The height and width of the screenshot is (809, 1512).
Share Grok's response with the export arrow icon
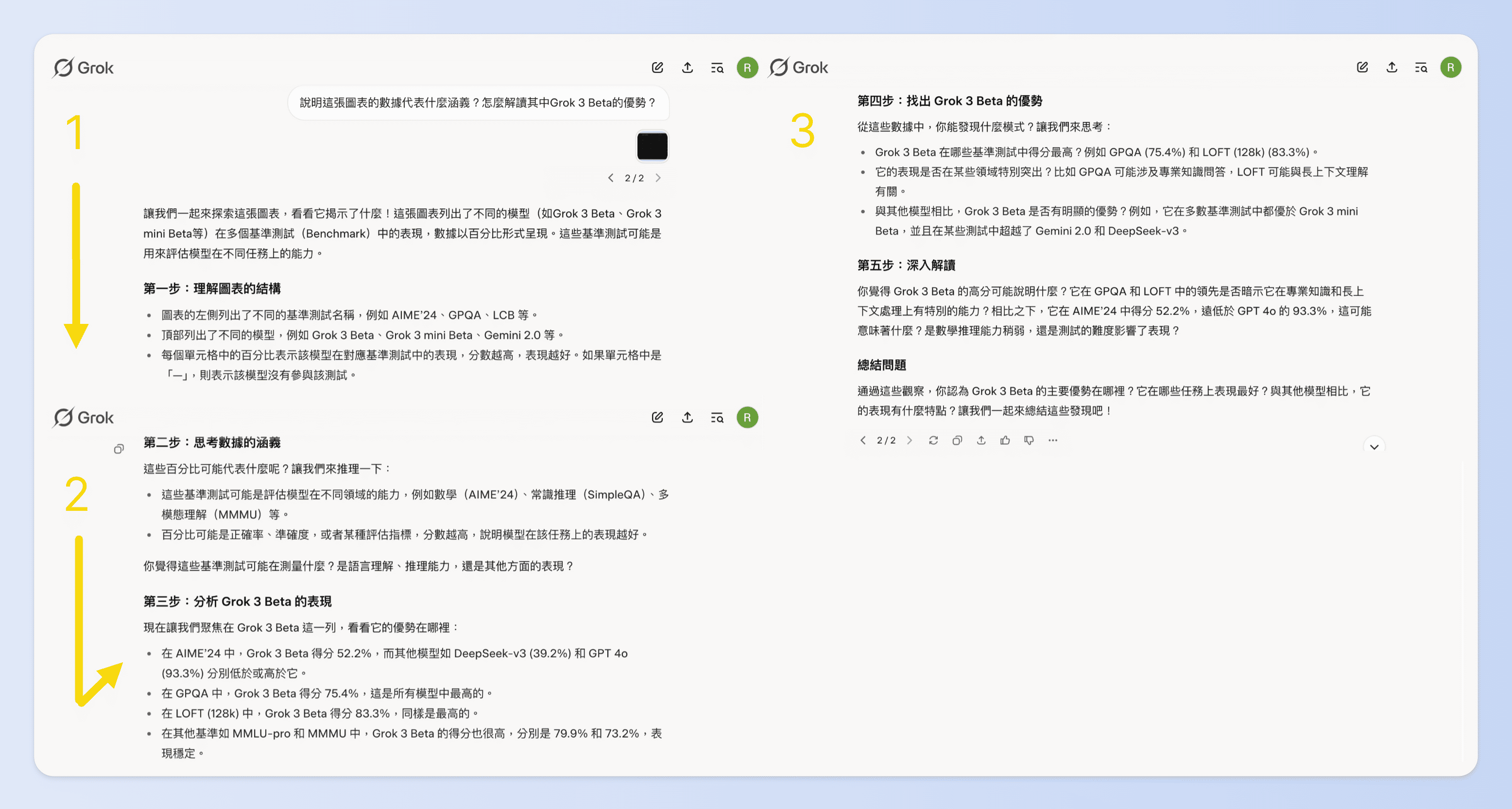[981, 440]
